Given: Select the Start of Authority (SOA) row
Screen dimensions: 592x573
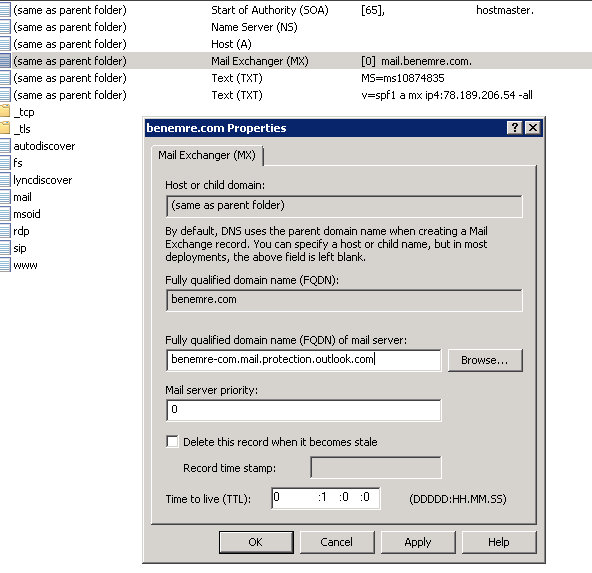Looking at the screenshot, I should click(296, 10).
